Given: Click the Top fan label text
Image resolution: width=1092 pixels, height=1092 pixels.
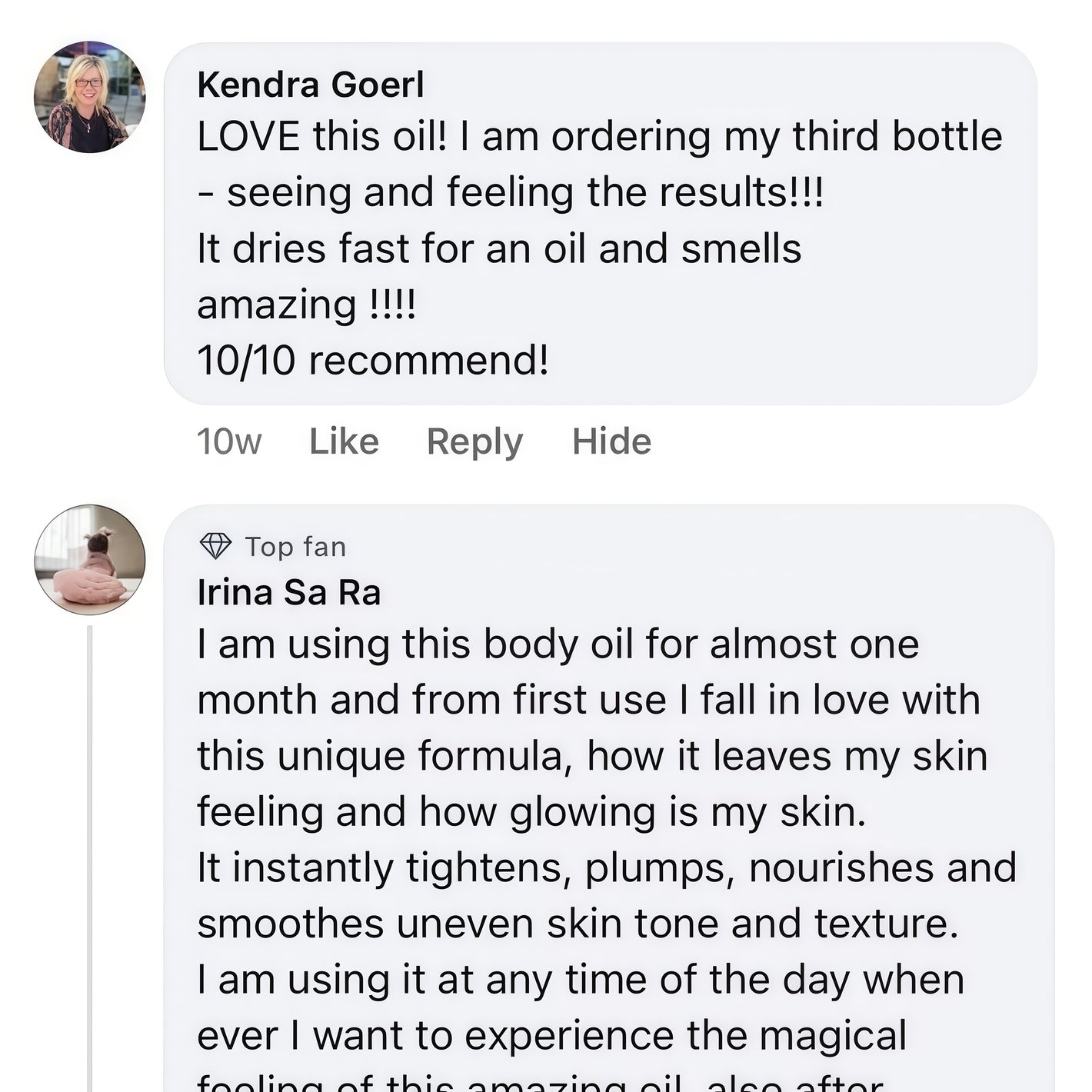Looking at the screenshot, I should pos(295,547).
